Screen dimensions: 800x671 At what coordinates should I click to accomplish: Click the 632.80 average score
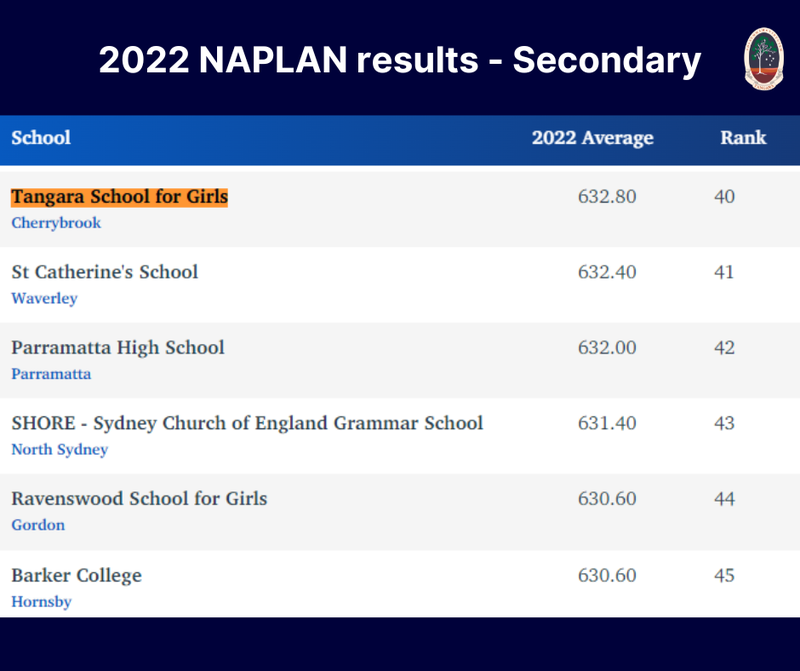tap(607, 197)
